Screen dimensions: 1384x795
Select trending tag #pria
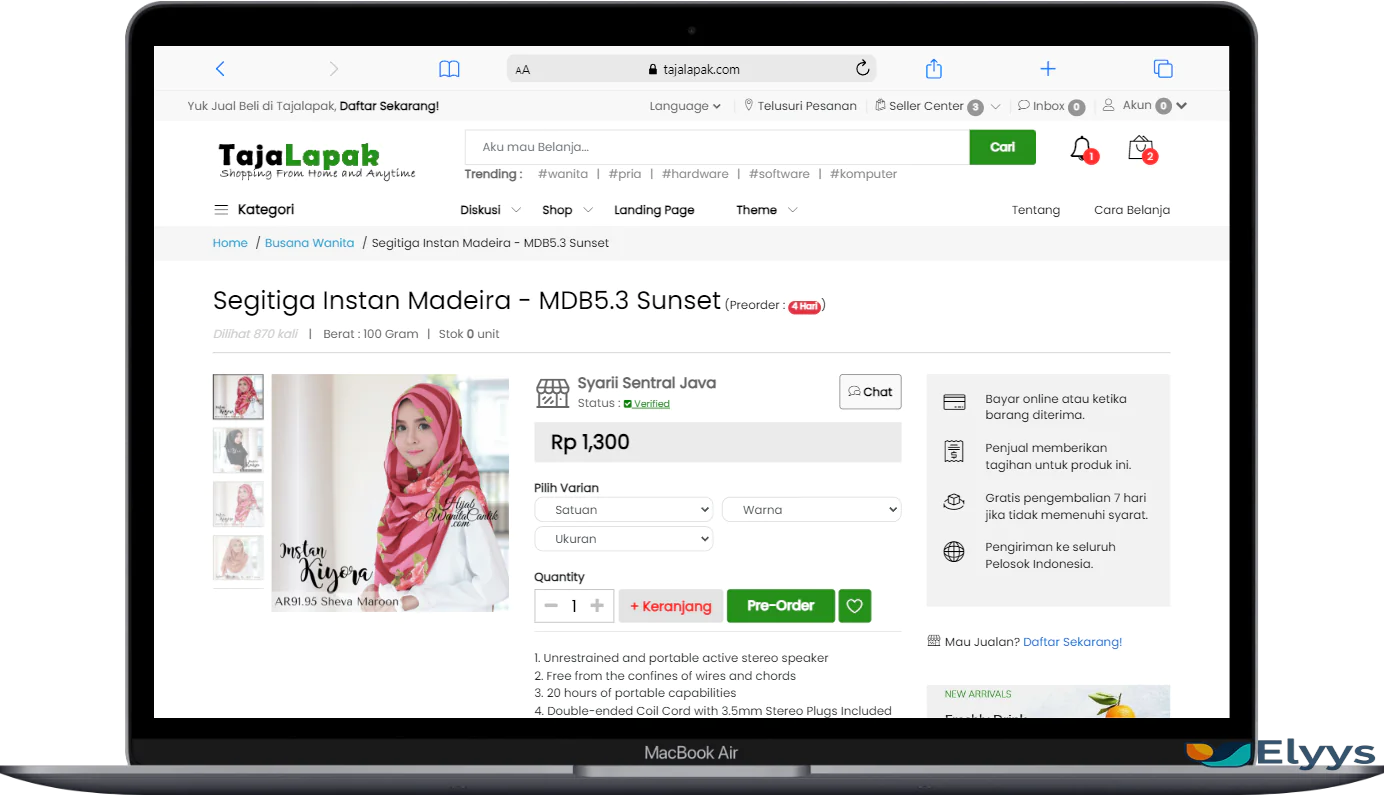coord(625,174)
